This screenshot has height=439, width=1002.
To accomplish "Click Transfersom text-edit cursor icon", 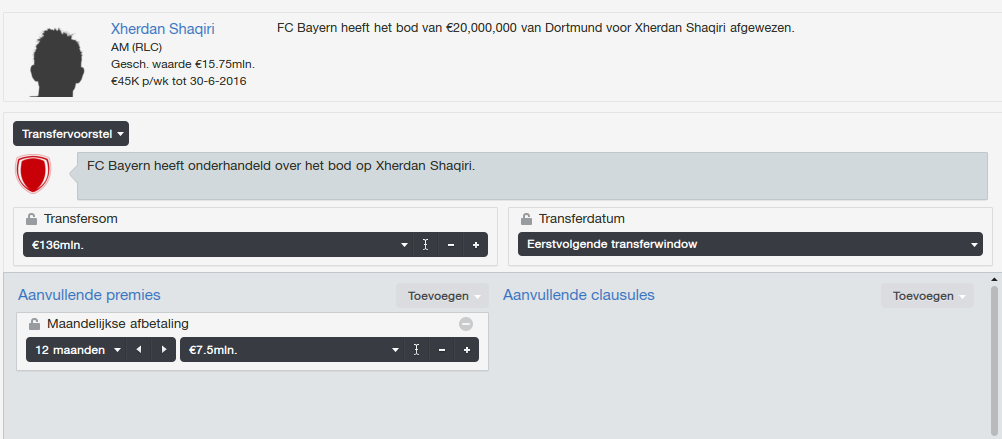I will (x=426, y=245).
